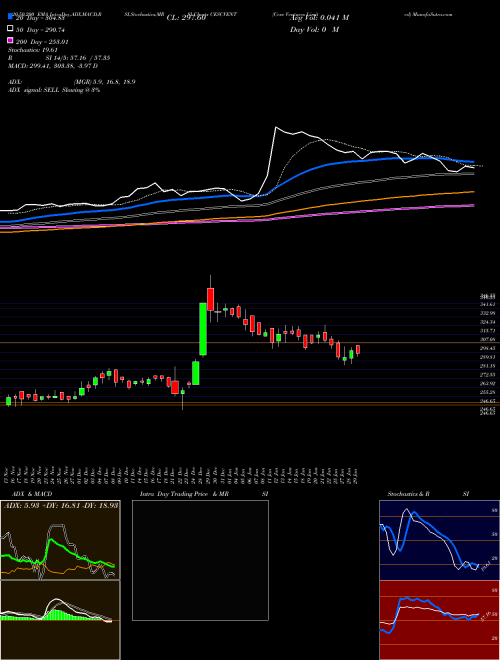Click the 272.33 price axis label
Screen dimensions: 500x660
(x=488, y=374)
